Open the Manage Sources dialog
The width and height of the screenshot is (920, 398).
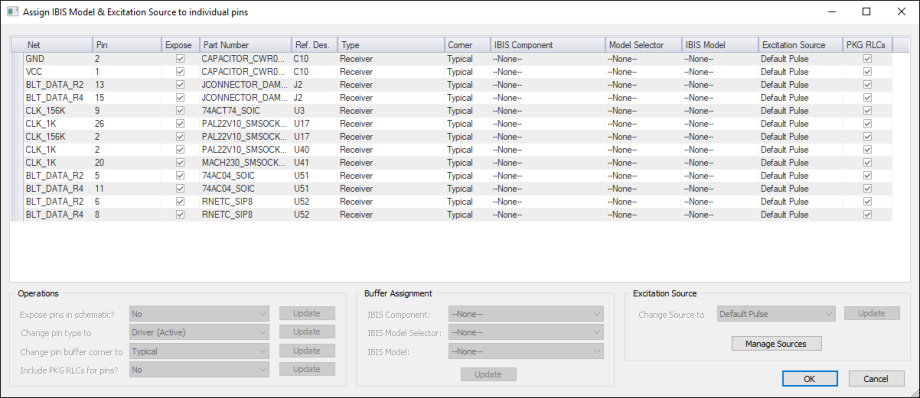[776, 343]
